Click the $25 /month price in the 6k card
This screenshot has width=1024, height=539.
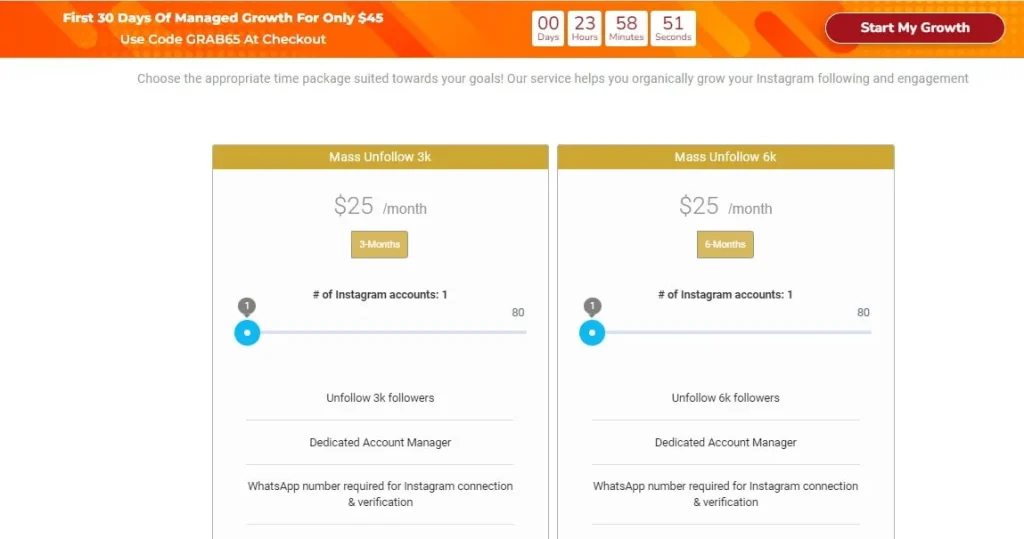[x=725, y=207]
